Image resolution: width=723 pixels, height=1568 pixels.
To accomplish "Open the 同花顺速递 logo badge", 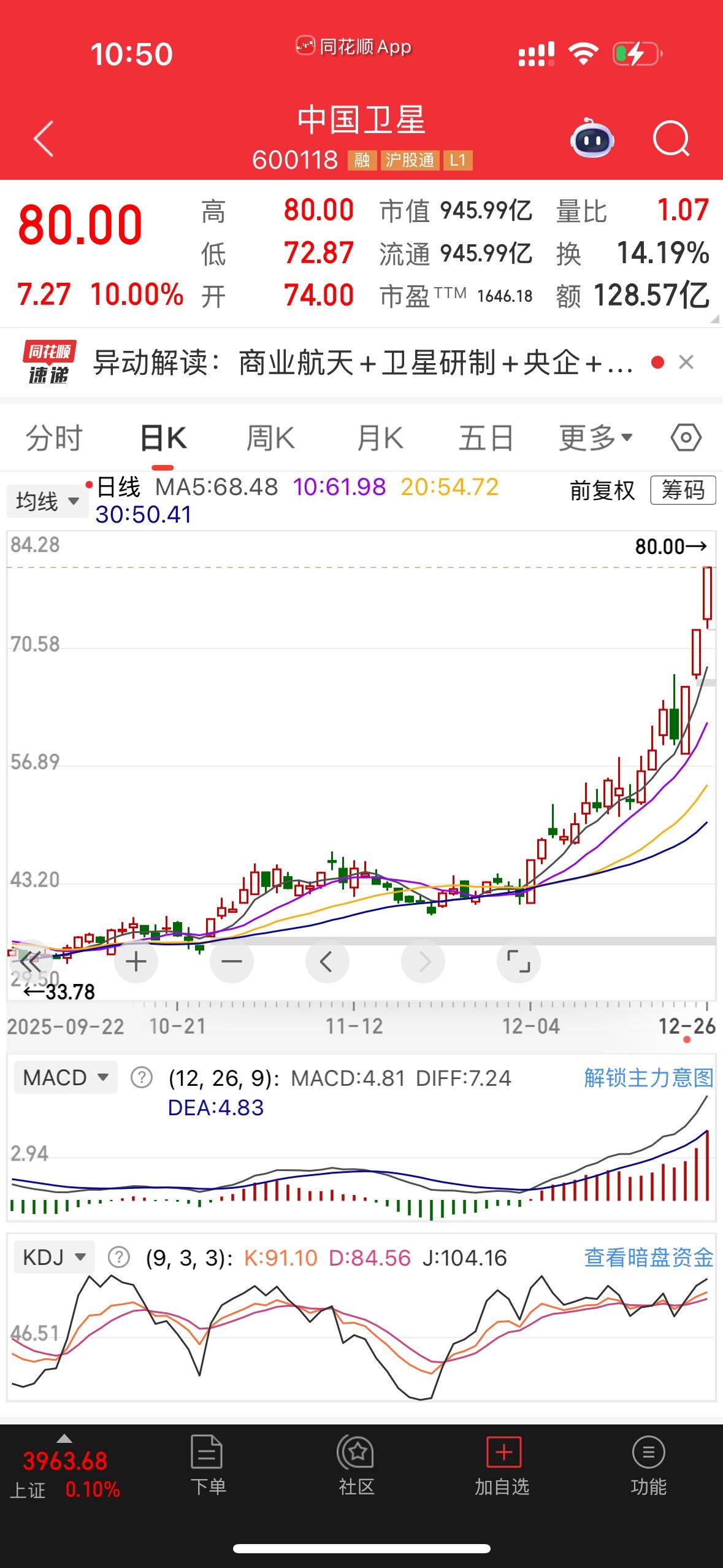I will (x=49, y=363).
